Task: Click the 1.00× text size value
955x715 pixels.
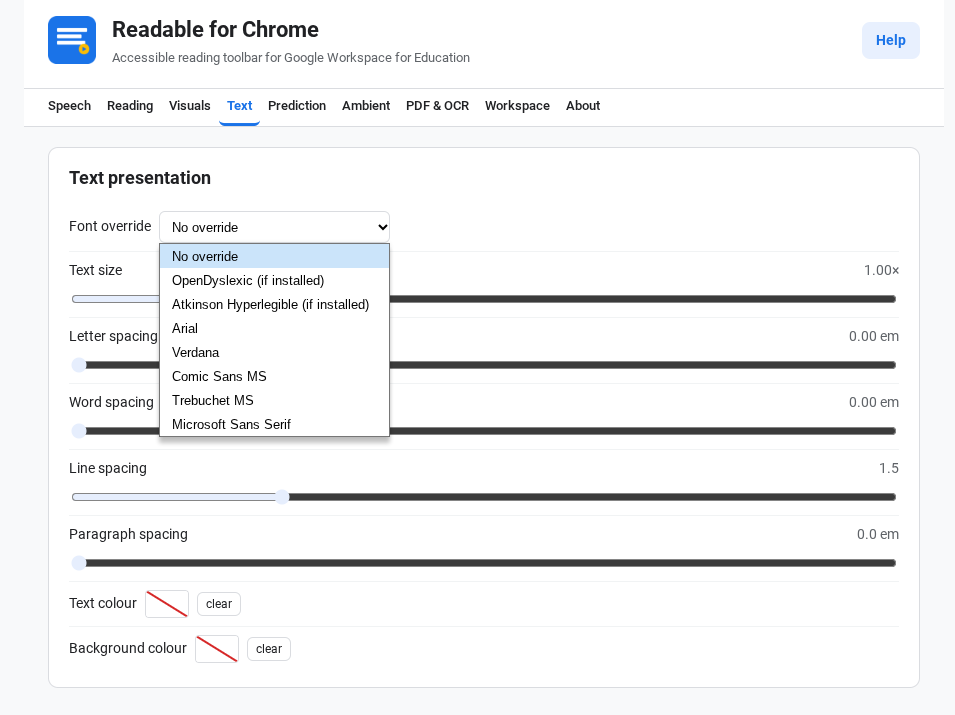Action: (x=881, y=270)
